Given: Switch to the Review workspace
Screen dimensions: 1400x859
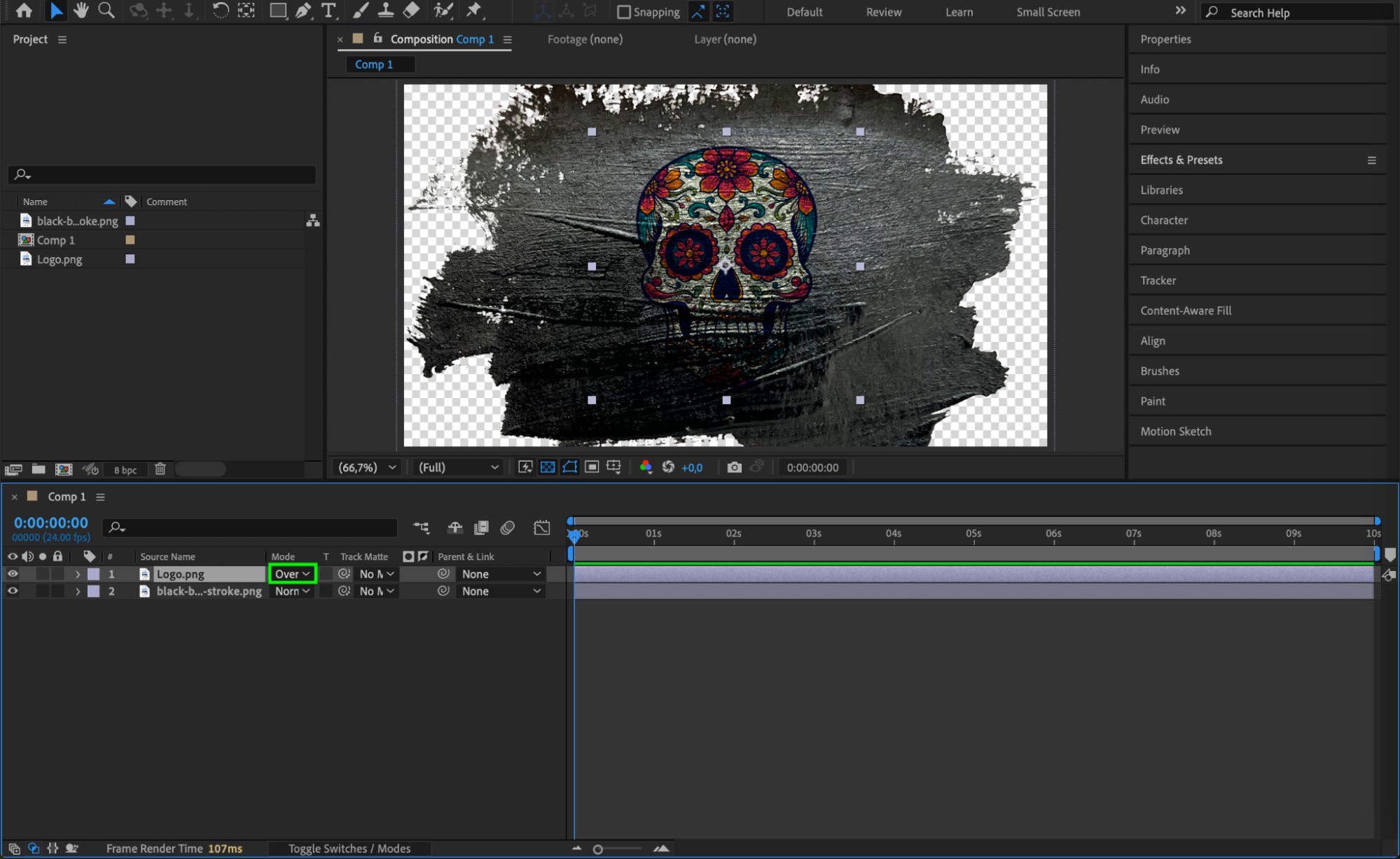Looking at the screenshot, I should 883,12.
